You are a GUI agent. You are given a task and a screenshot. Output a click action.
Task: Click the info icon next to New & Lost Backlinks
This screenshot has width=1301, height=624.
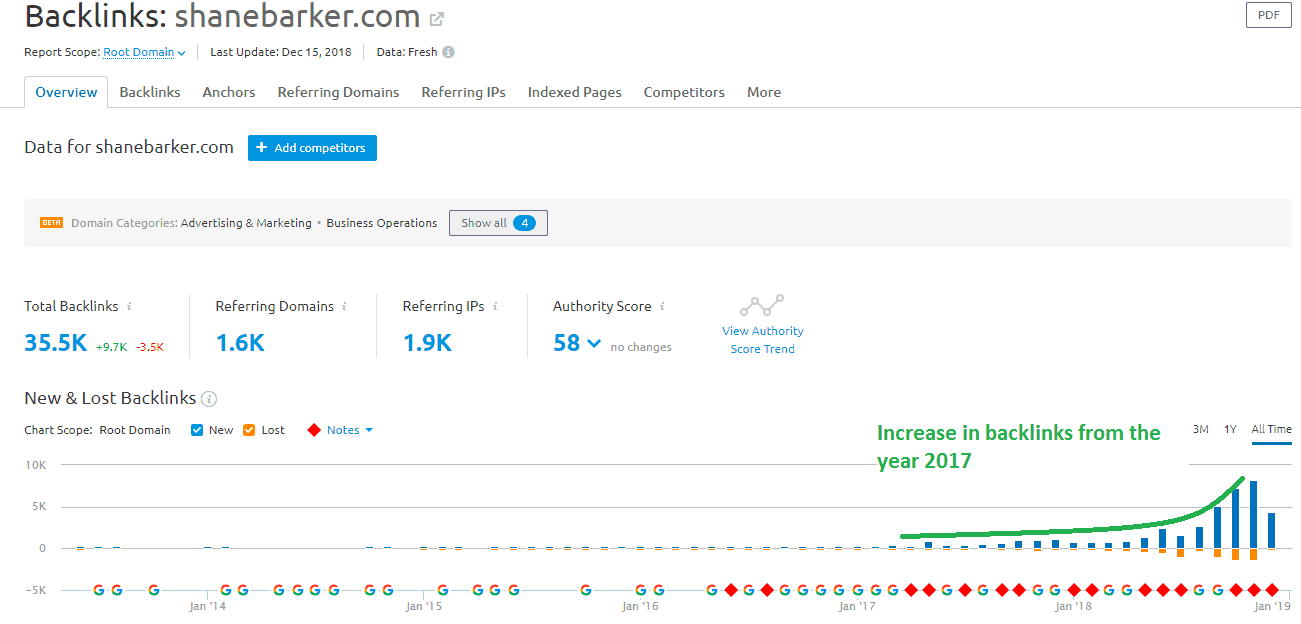[x=209, y=399]
